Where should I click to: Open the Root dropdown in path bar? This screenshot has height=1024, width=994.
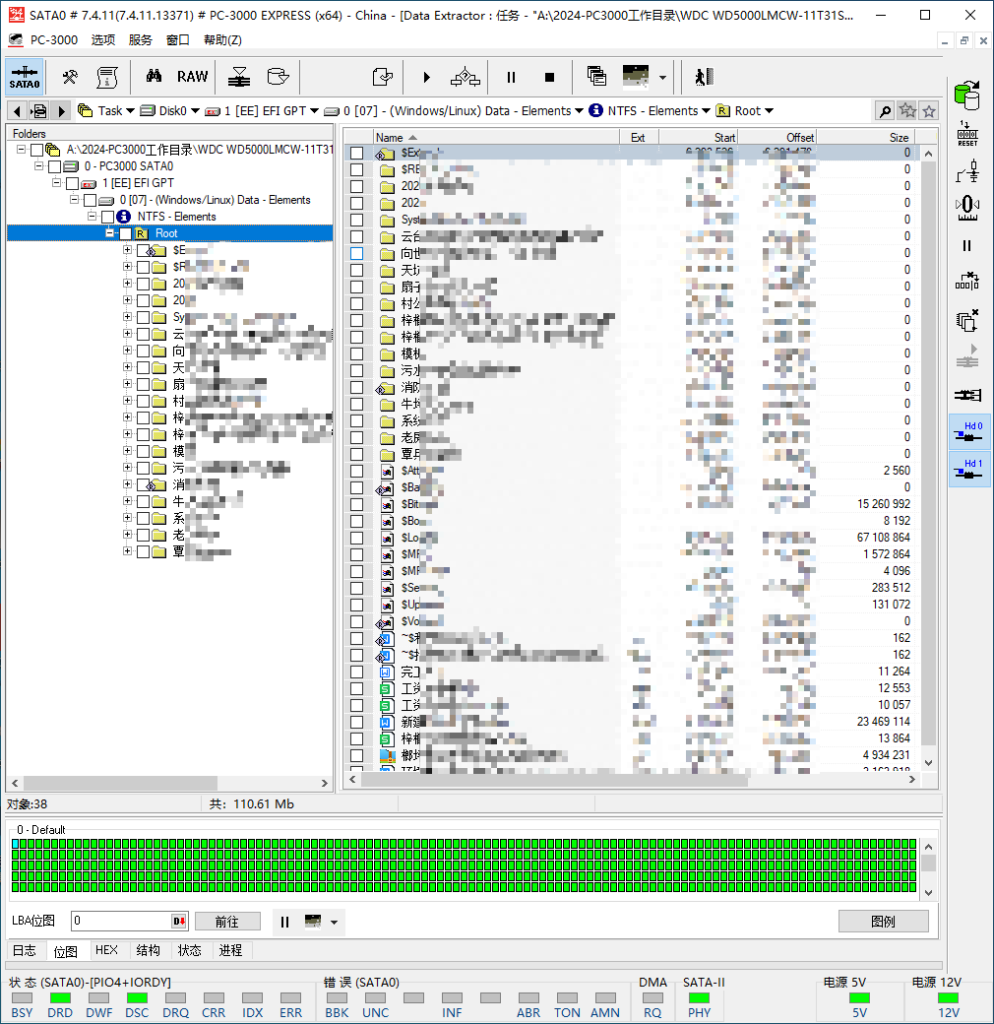pyautogui.click(x=769, y=111)
